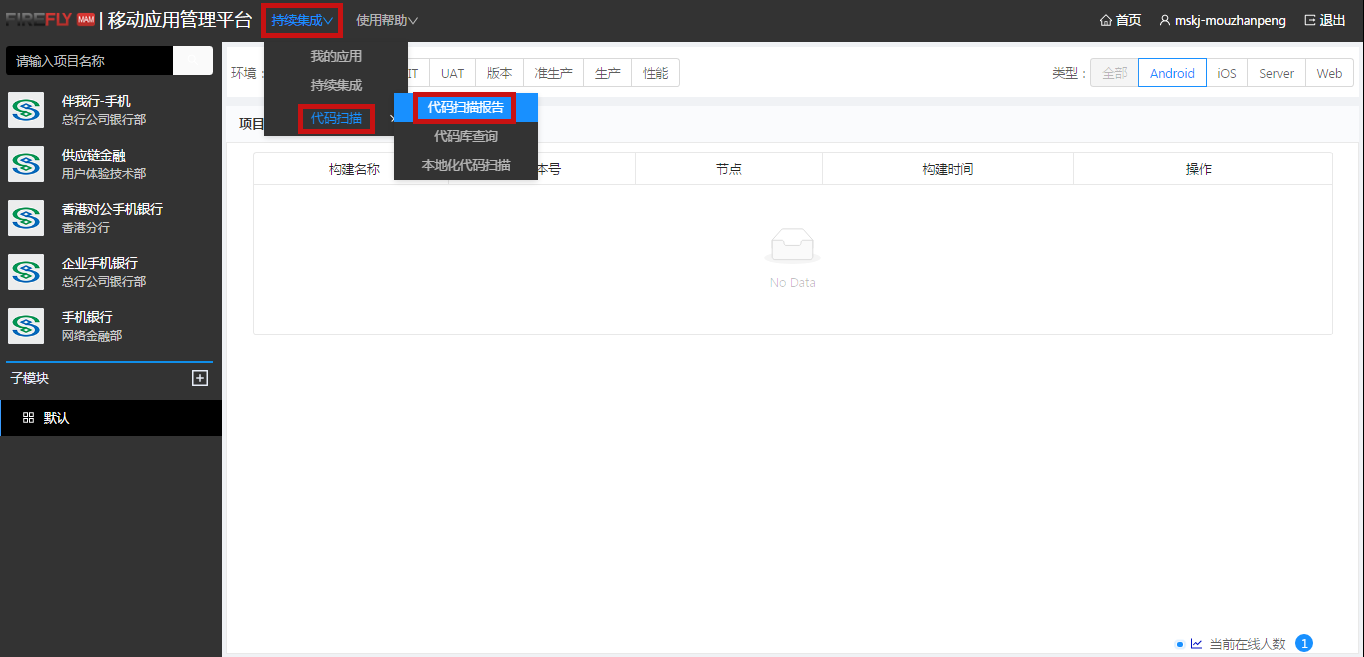Click the search button beside the project field

(x=193, y=60)
